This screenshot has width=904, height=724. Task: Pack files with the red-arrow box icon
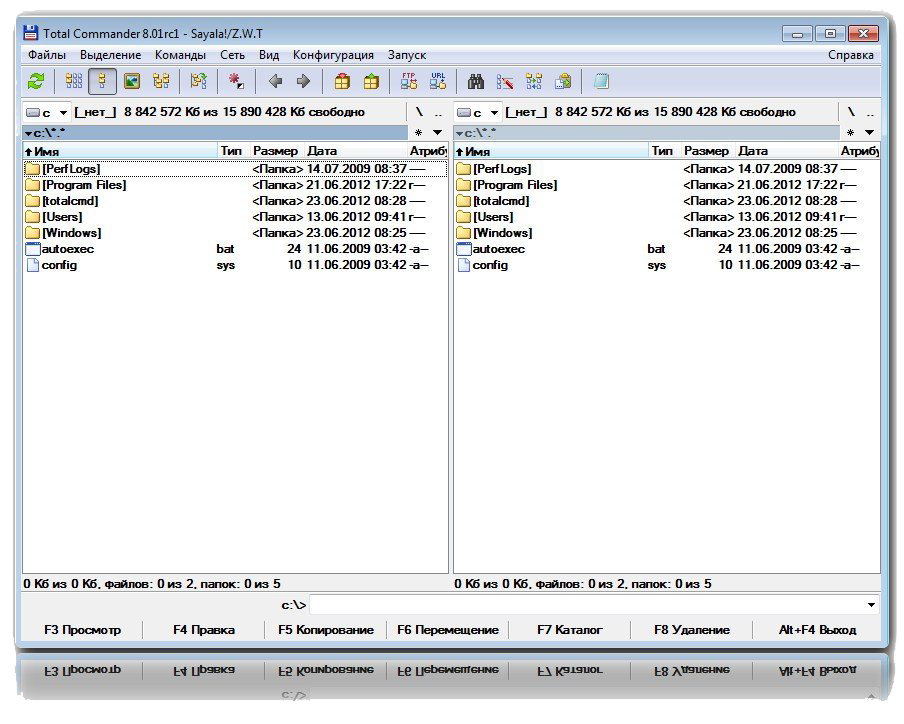[x=342, y=81]
